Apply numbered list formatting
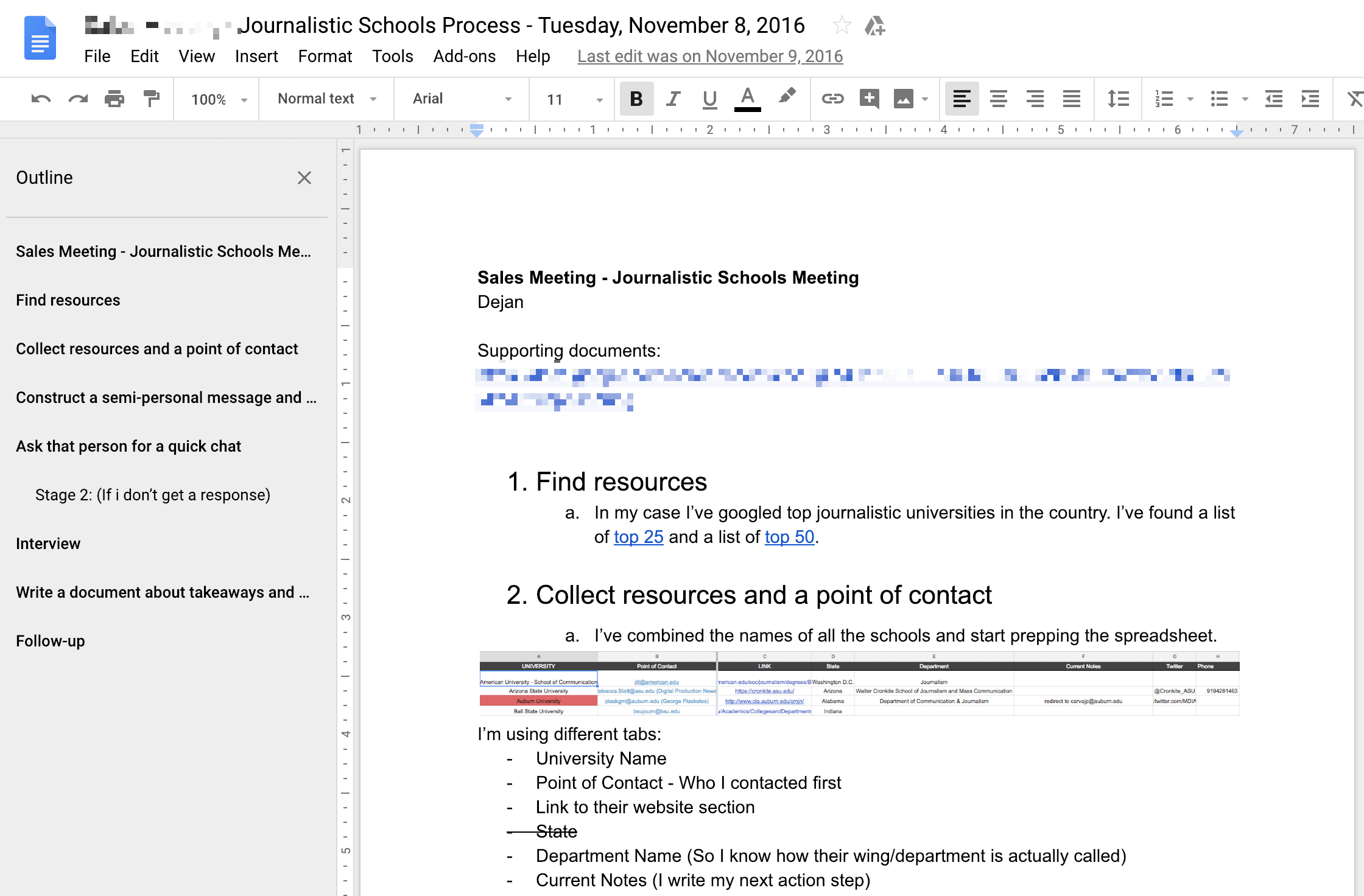Image resolution: width=1364 pixels, height=896 pixels. click(x=1164, y=99)
